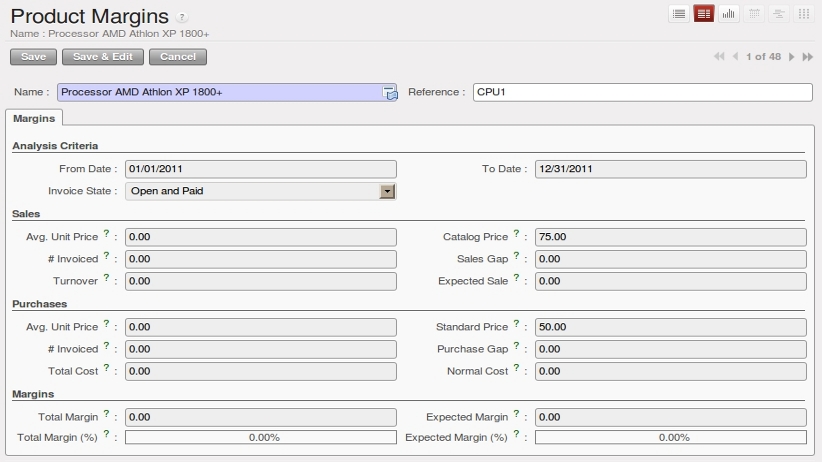Show help for Expected Margin
Viewport: 822px width, 462px height.
[516, 414]
